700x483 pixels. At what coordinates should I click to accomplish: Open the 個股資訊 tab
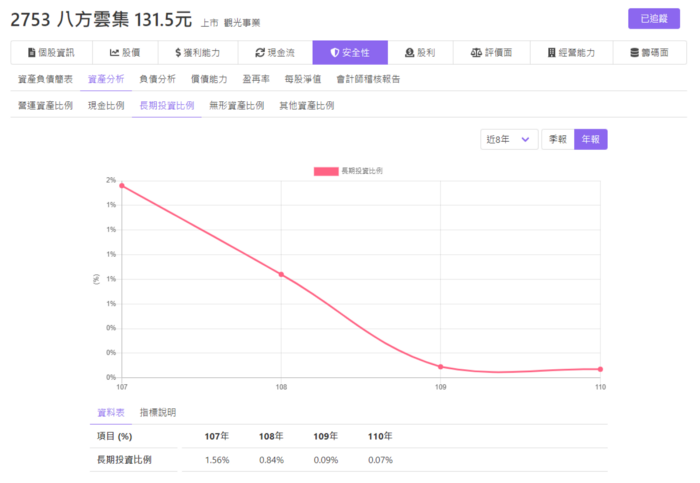click(x=52, y=53)
